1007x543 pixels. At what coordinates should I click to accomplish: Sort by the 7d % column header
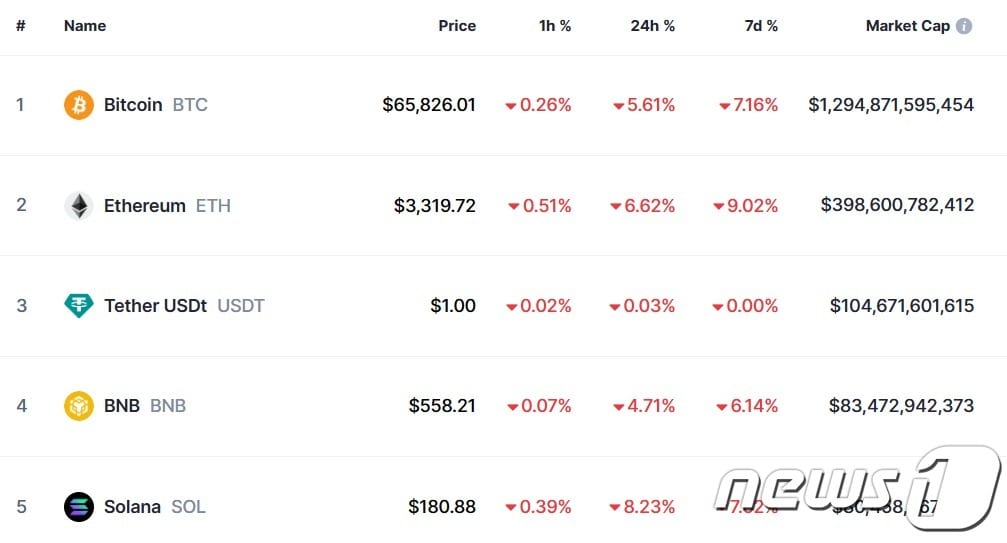pos(761,26)
